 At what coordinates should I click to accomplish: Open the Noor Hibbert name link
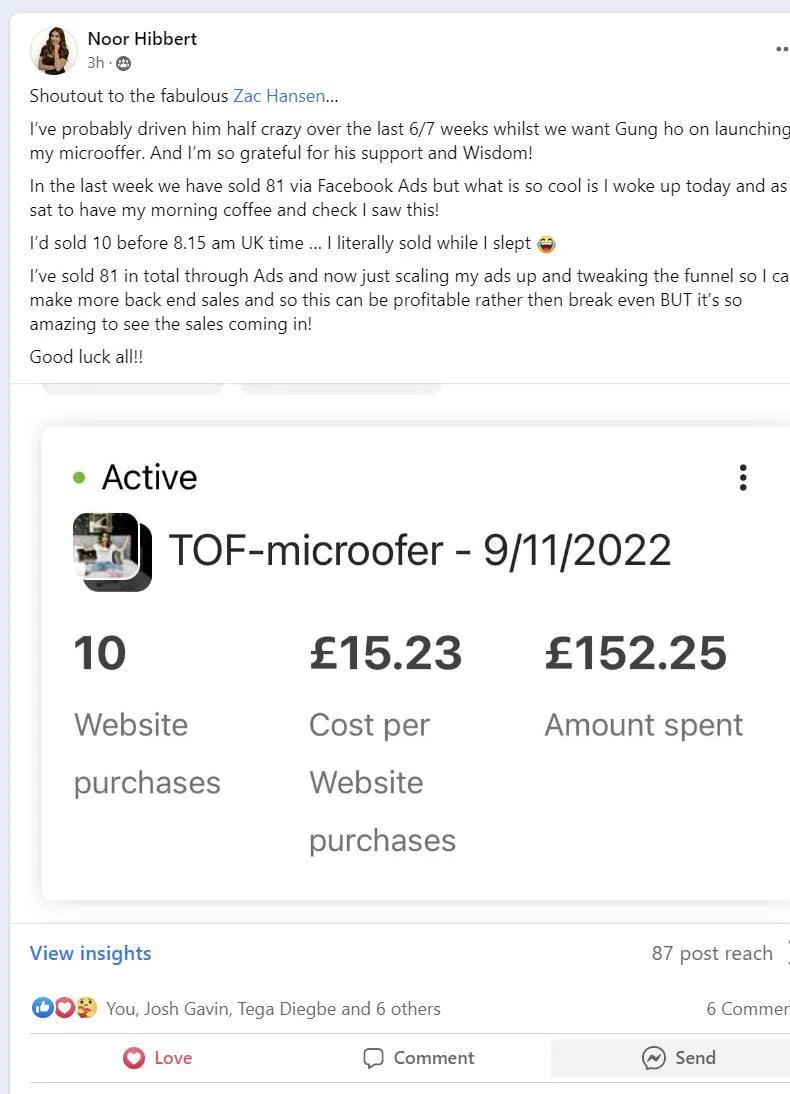142,39
